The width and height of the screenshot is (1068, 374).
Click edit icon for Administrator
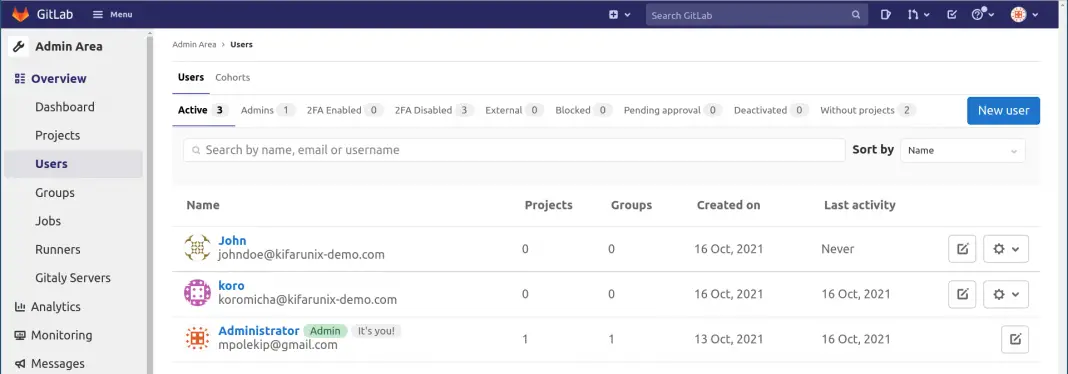(x=1015, y=339)
